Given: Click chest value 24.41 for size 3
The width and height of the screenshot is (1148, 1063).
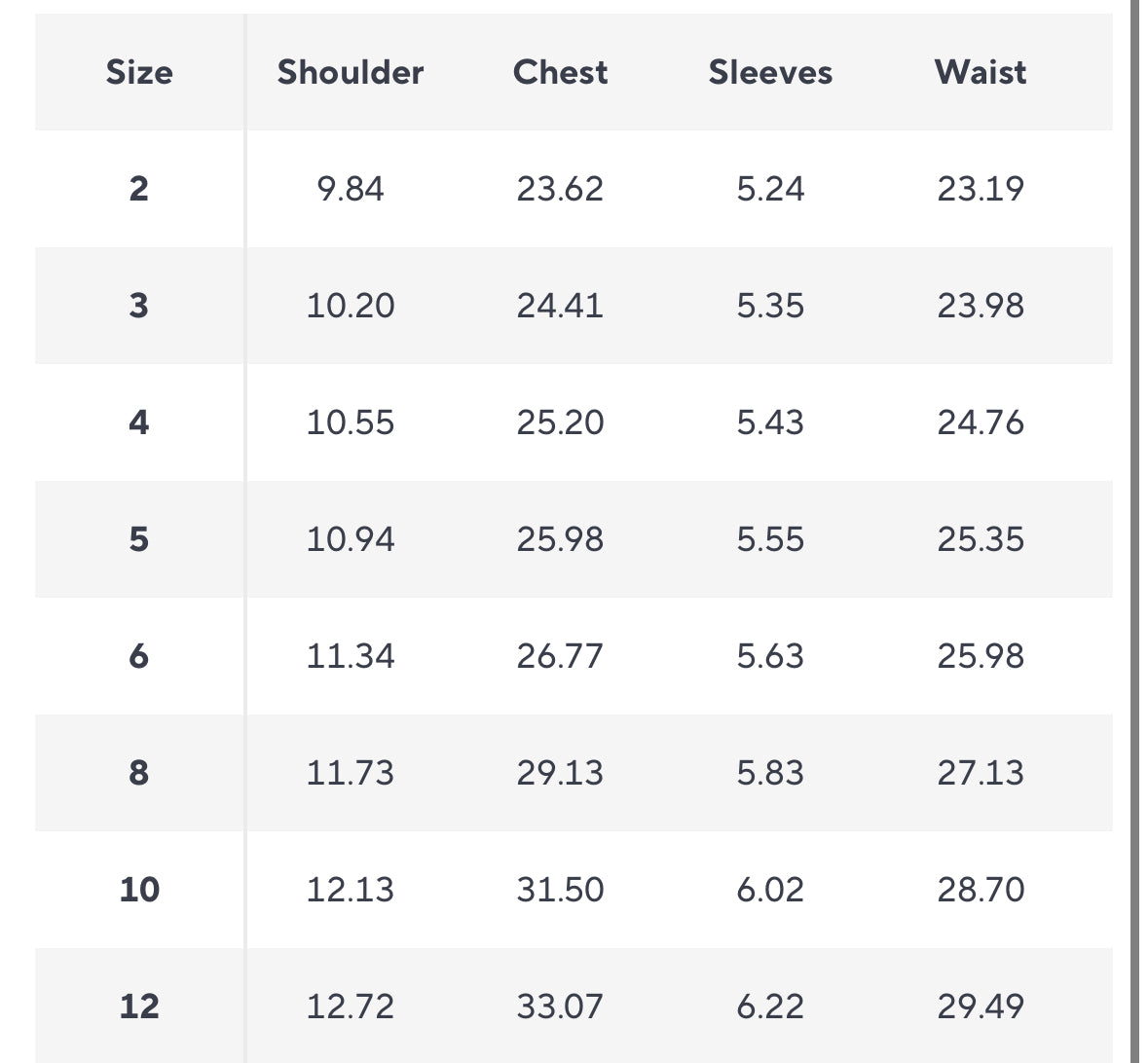Looking at the screenshot, I should pyautogui.click(x=560, y=306).
